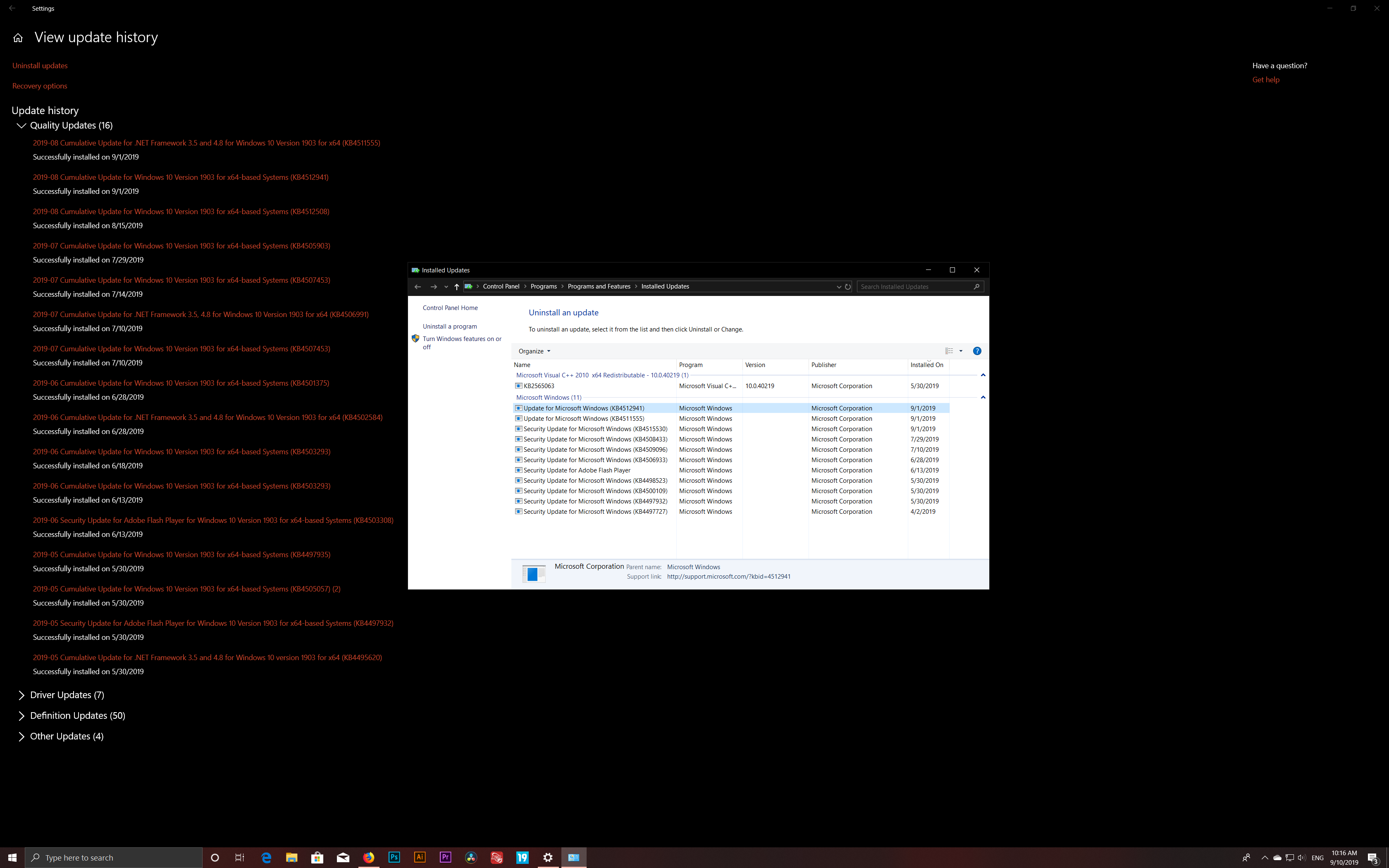Open Mail app from taskbar
The height and width of the screenshot is (868, 1389).
pyautogui.click(x=343, y=858)
